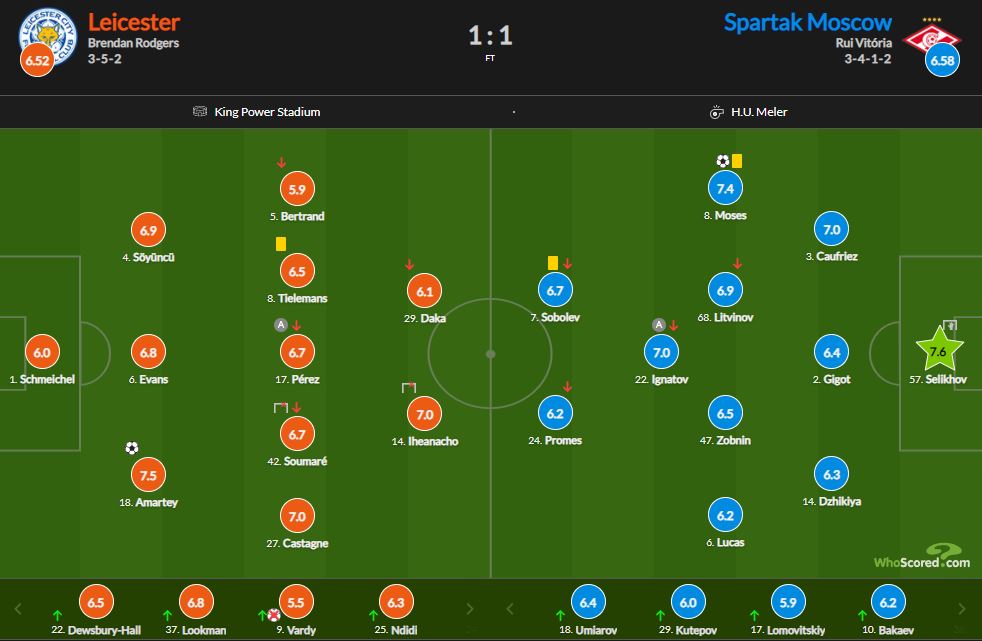Viewport: 982px width, 641px height.
Task: Select Schmeichel's 6.0 player circle
Action: pyautogui.click(x=41, y=352)
